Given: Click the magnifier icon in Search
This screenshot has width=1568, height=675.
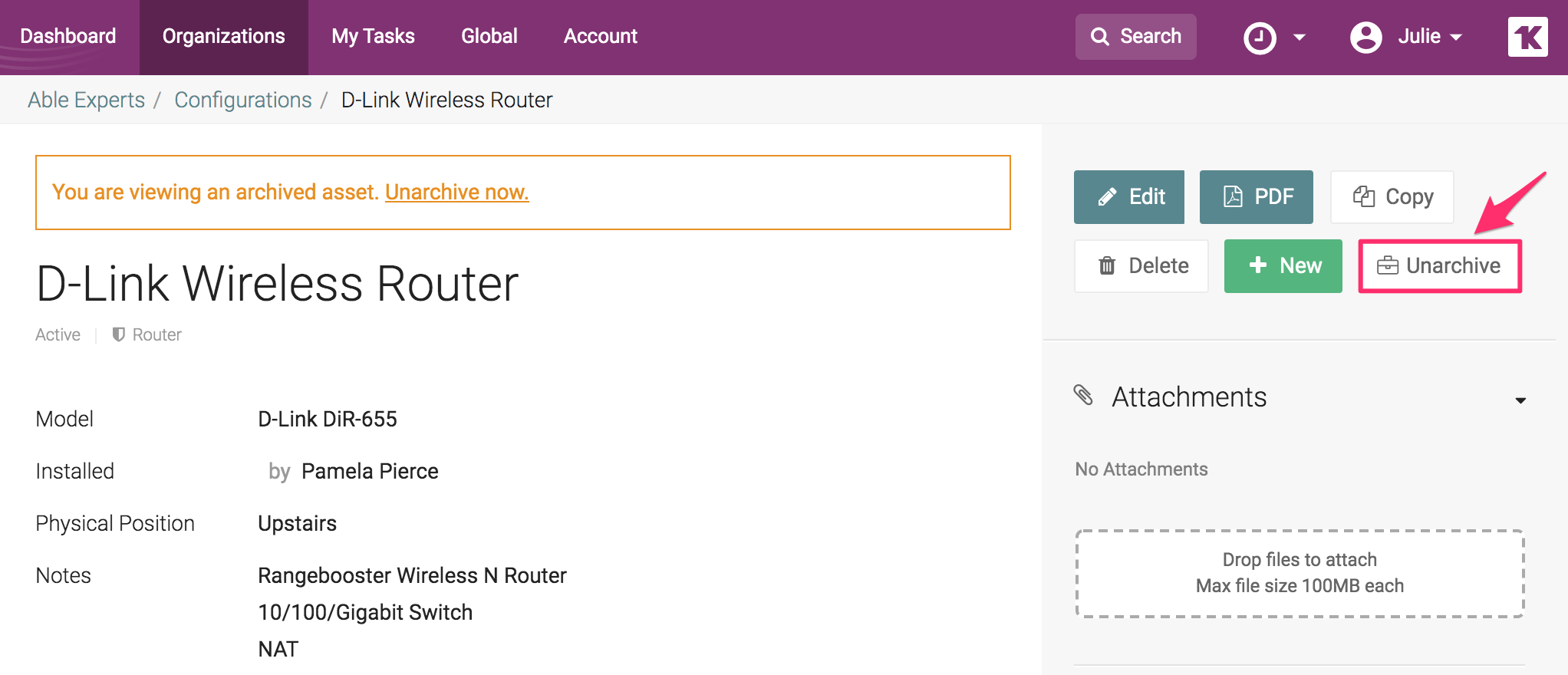Looking at the screenshot, I should [1099, 37].
